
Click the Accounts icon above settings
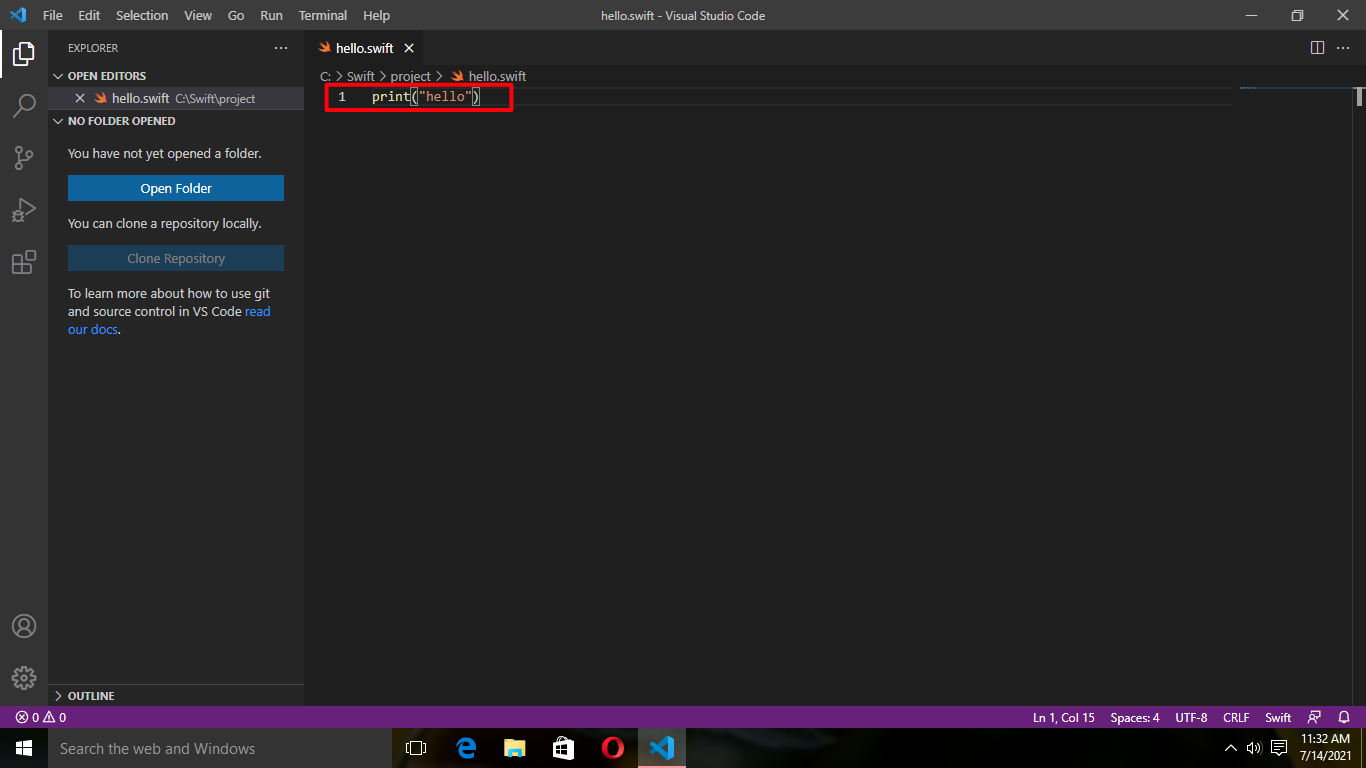point(23,626)
